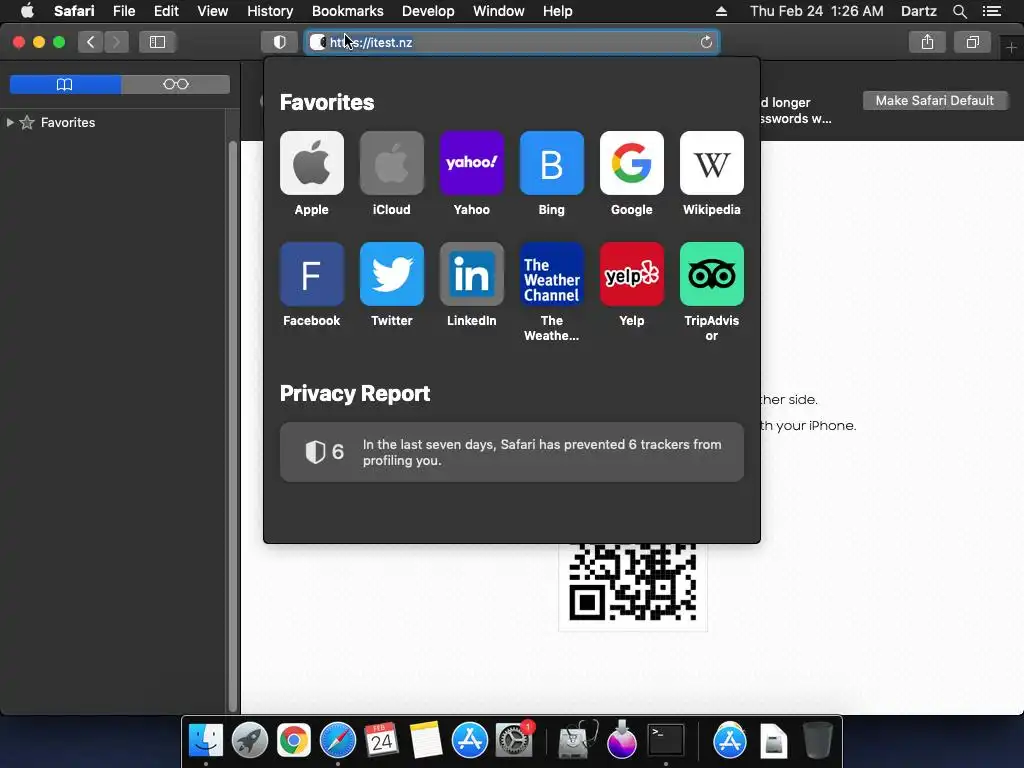Expand the Favorites folder in sidebar

click(x=10, y=122)
